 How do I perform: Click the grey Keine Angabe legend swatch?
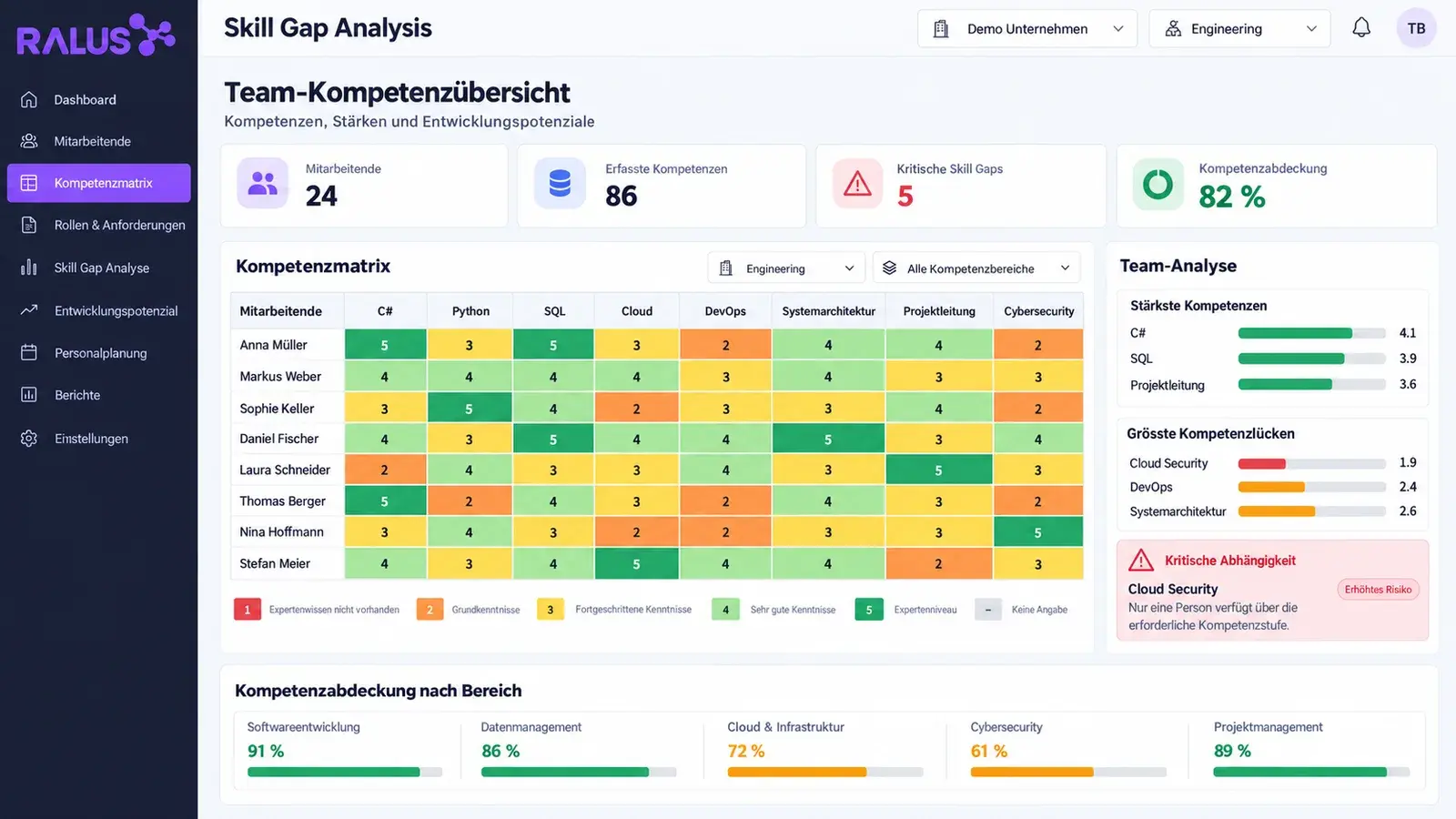click(x=988, y=610)
